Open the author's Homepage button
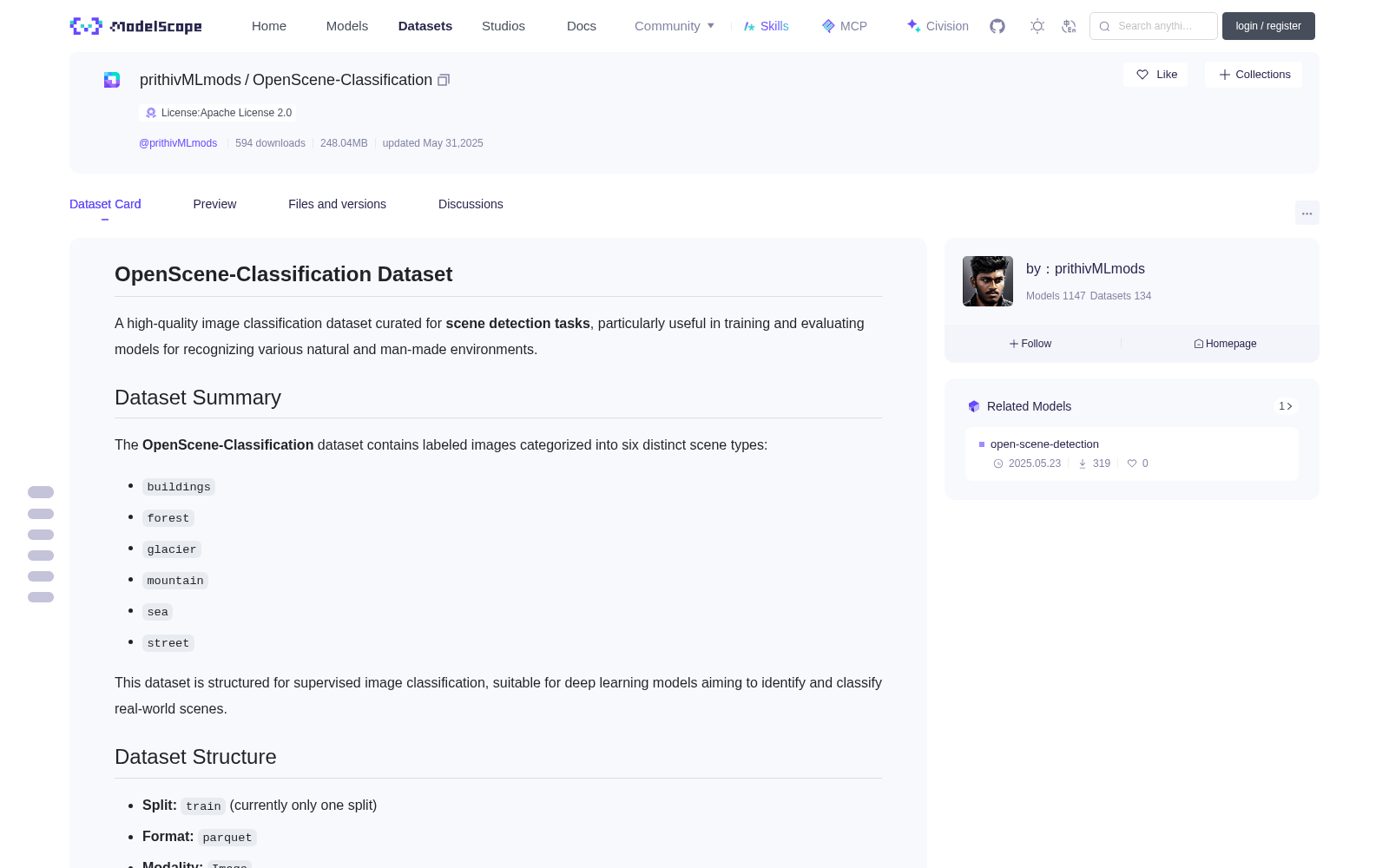The image size is (1389, 868). pos(1225,344)
